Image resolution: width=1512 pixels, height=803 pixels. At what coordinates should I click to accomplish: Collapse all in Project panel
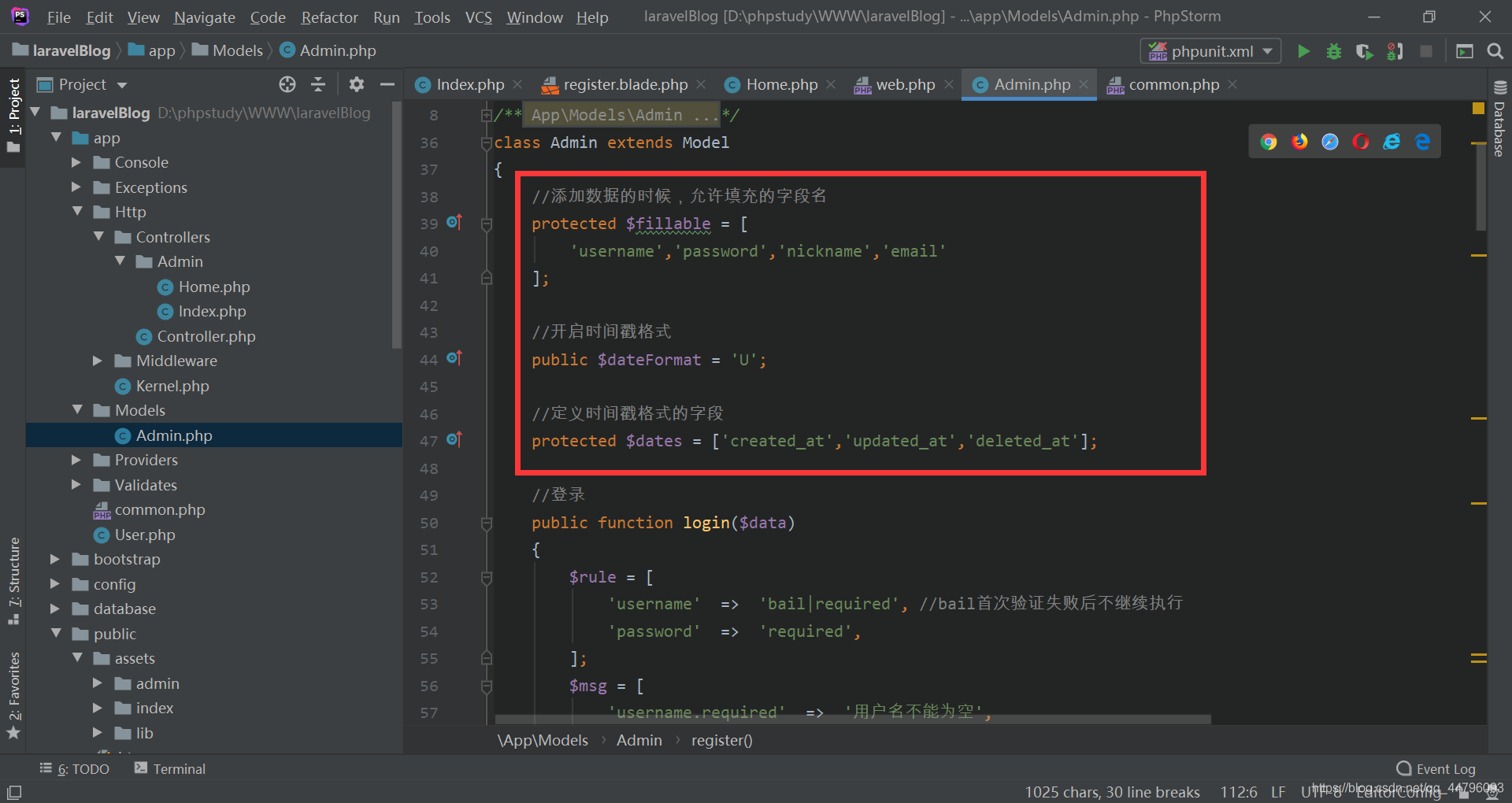click(318, 84)
